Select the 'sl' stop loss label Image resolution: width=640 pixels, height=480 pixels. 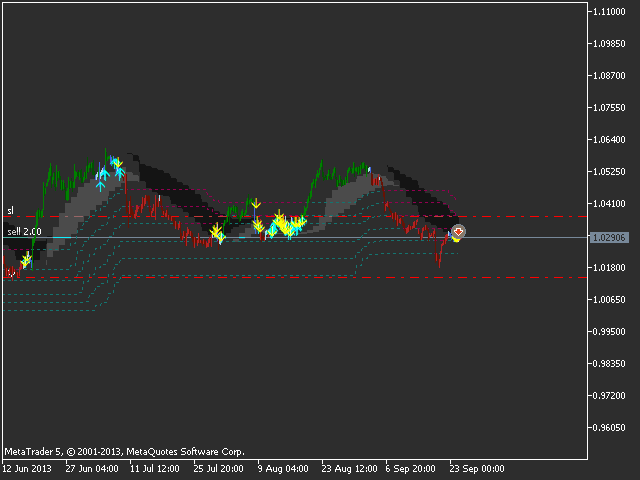11,211
